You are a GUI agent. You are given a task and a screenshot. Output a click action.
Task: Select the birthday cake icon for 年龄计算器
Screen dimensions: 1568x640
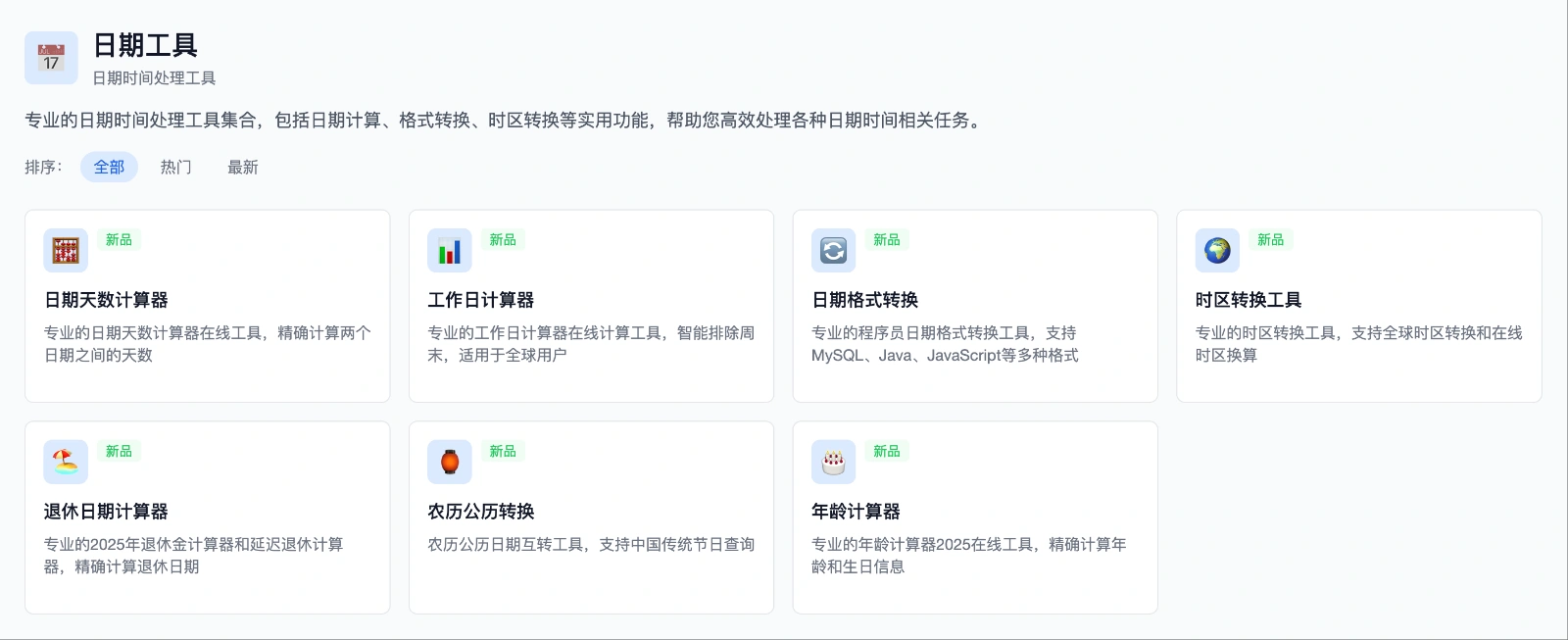pos(834,462)
